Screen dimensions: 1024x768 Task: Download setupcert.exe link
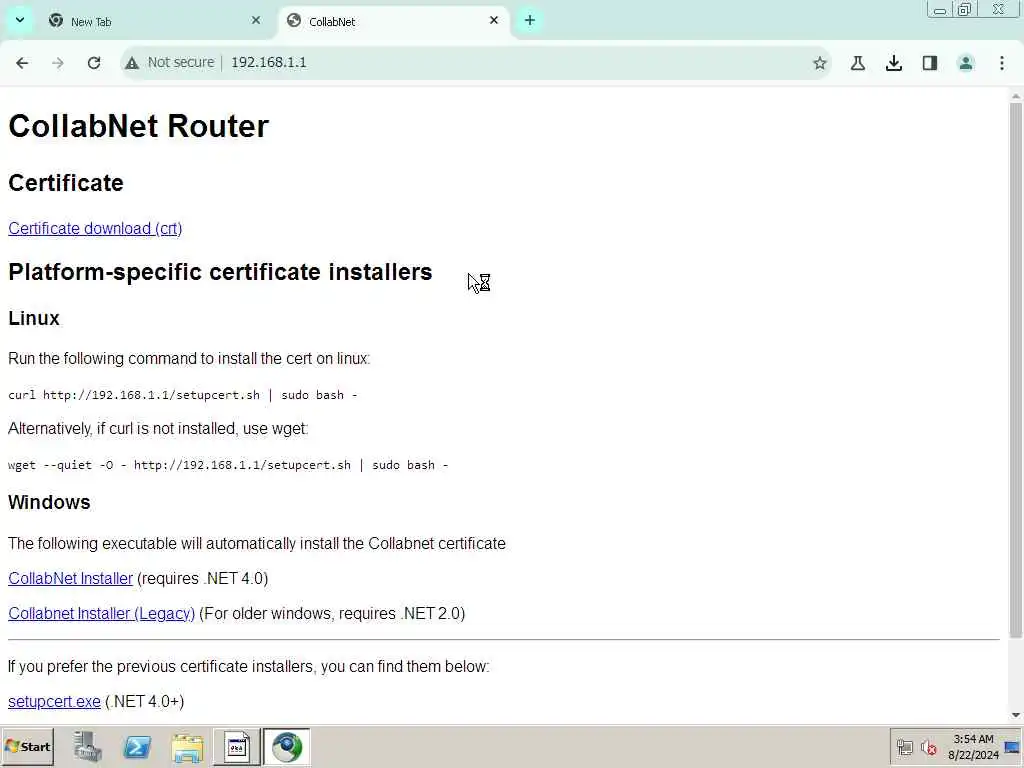pos(54,701)
